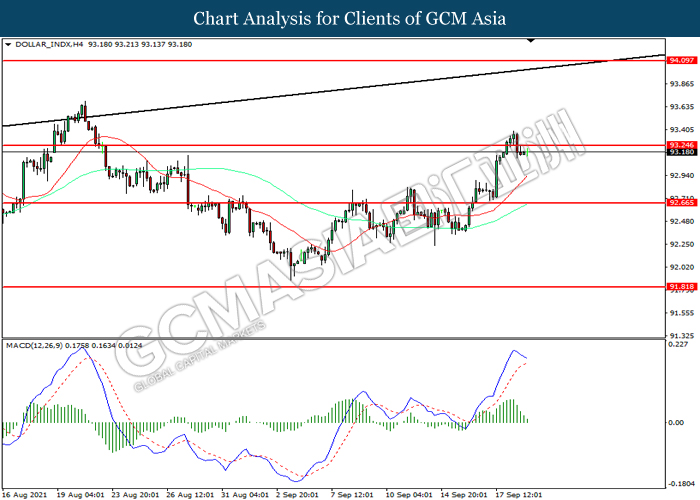Click the 92.940 price scale value
The width and height of the screenshot is (700, 500).
point(682,175)
